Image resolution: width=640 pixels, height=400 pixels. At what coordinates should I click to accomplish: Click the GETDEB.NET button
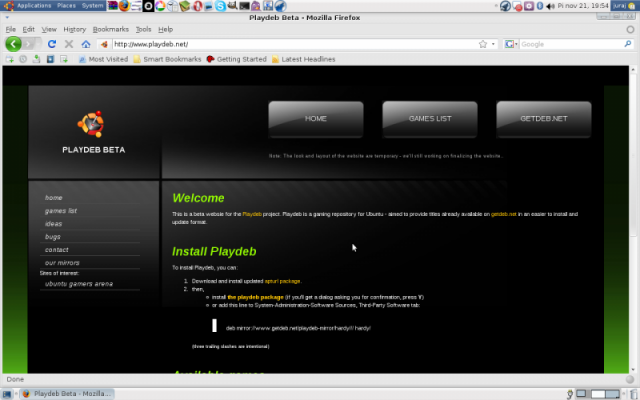(544, 119)
